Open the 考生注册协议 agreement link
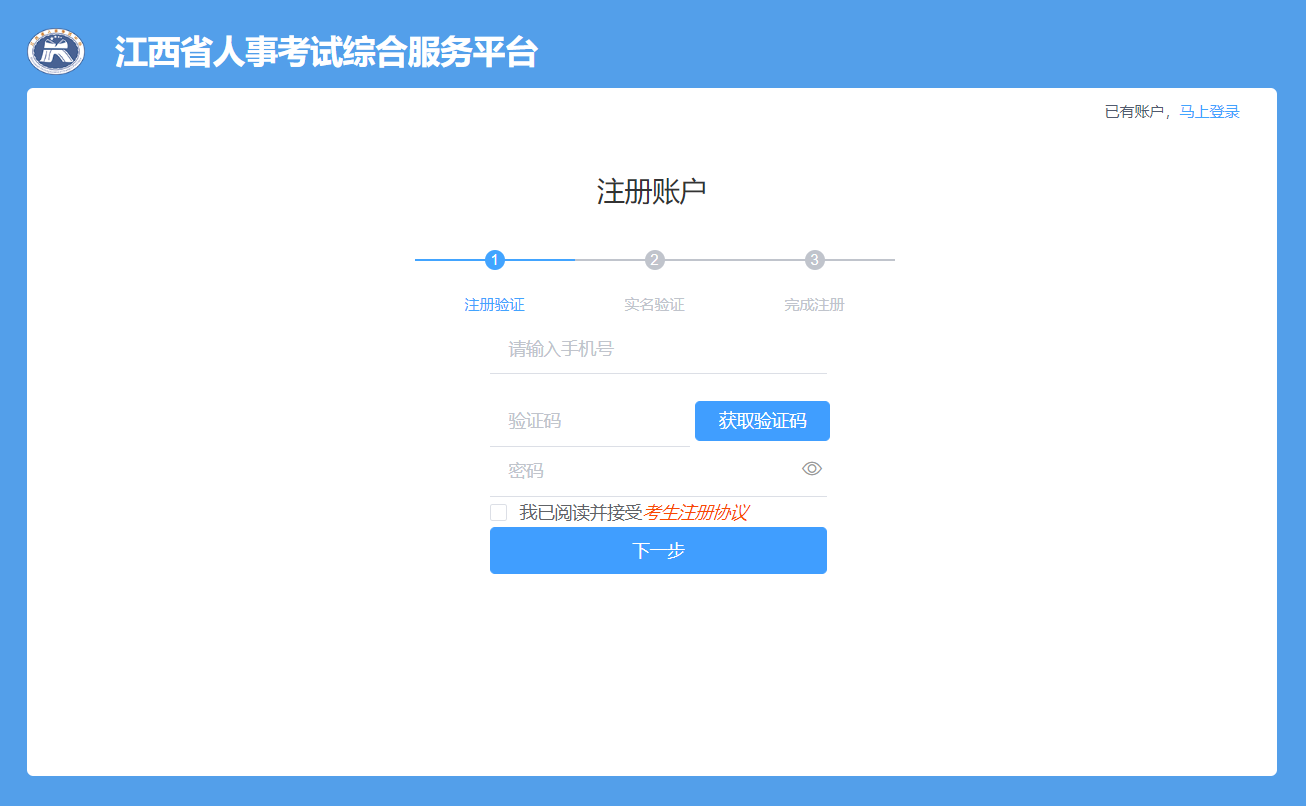1306x806 pixels. tap(696, 513)
